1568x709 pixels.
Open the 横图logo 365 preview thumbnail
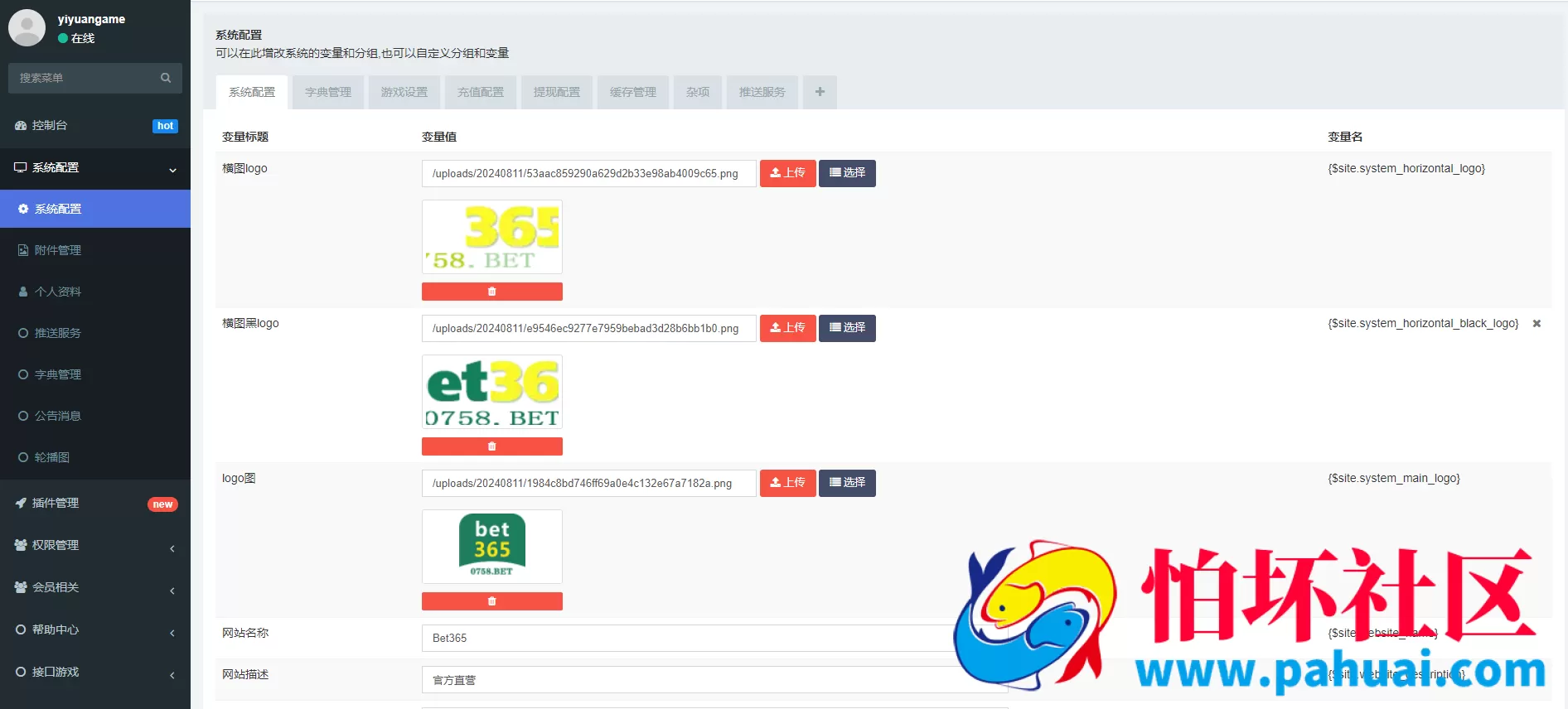(x=492, y=237)
